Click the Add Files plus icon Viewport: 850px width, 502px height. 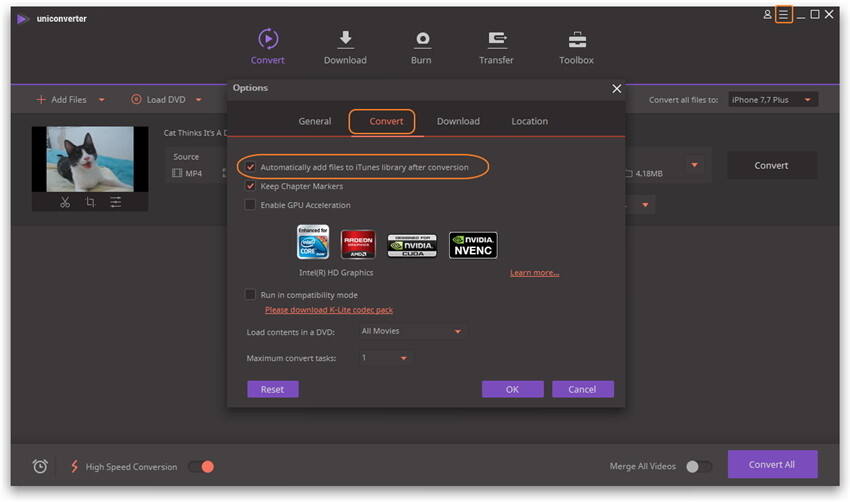(x=41, y=100)
